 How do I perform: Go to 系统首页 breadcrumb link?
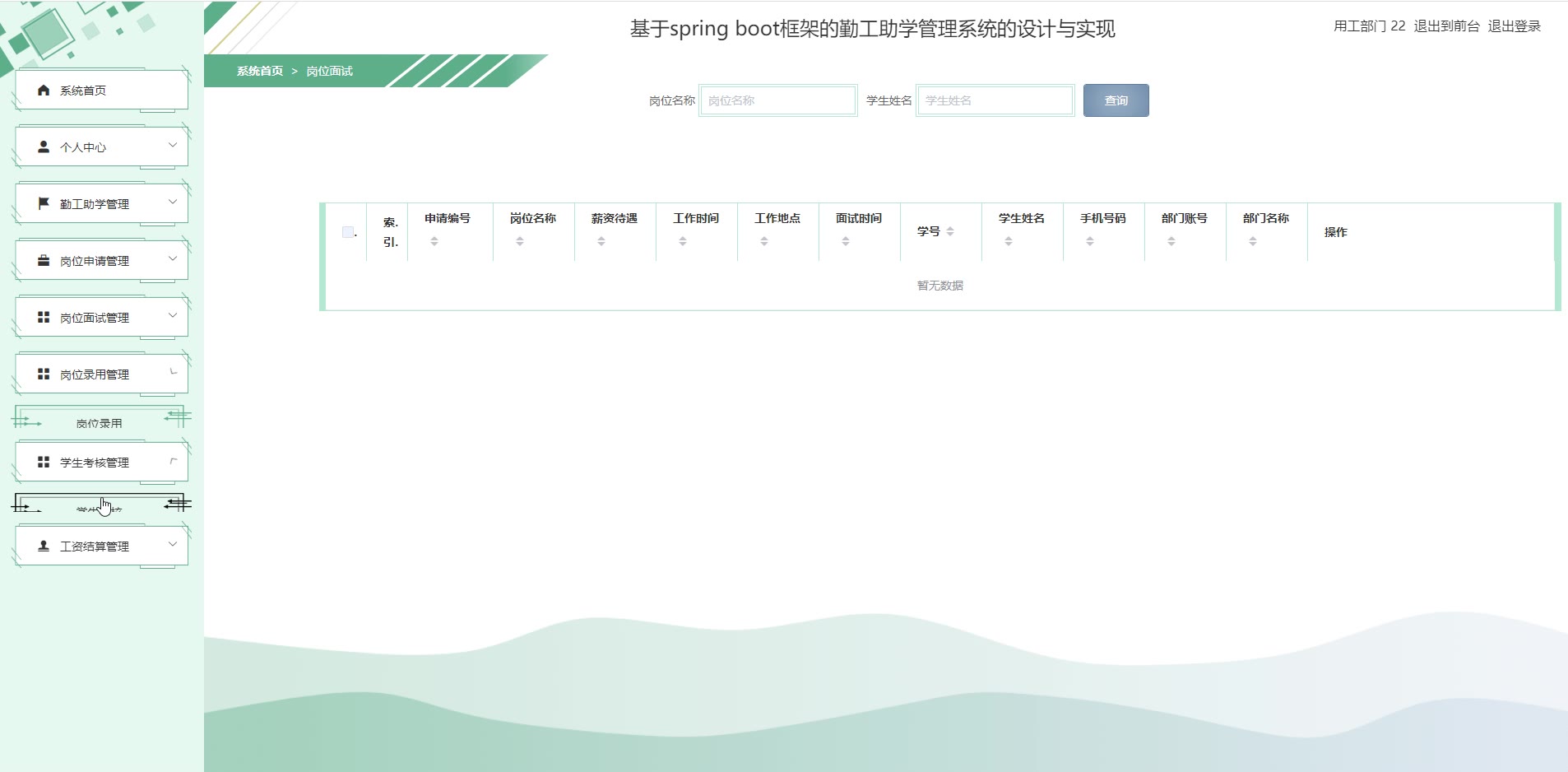(260, 71)
